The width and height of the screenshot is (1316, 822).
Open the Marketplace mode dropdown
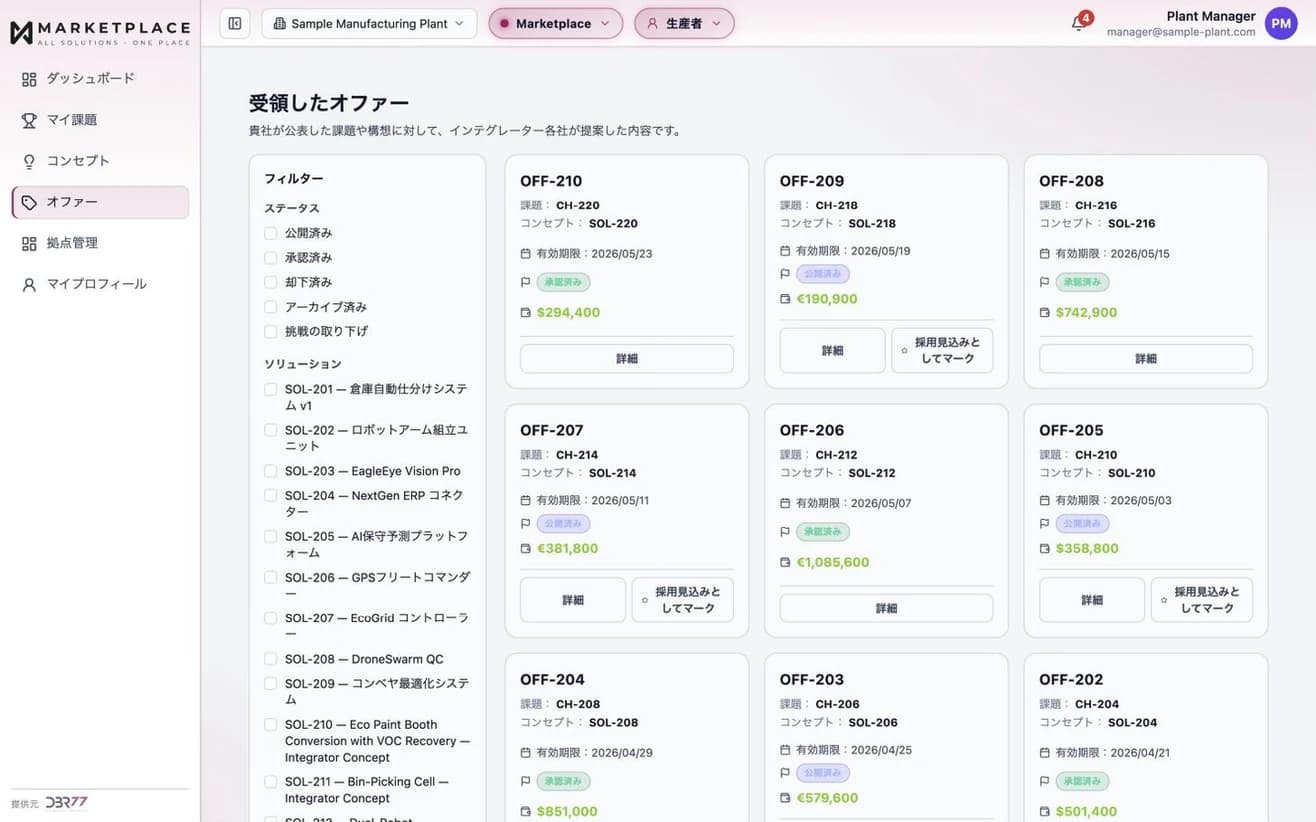555,23
